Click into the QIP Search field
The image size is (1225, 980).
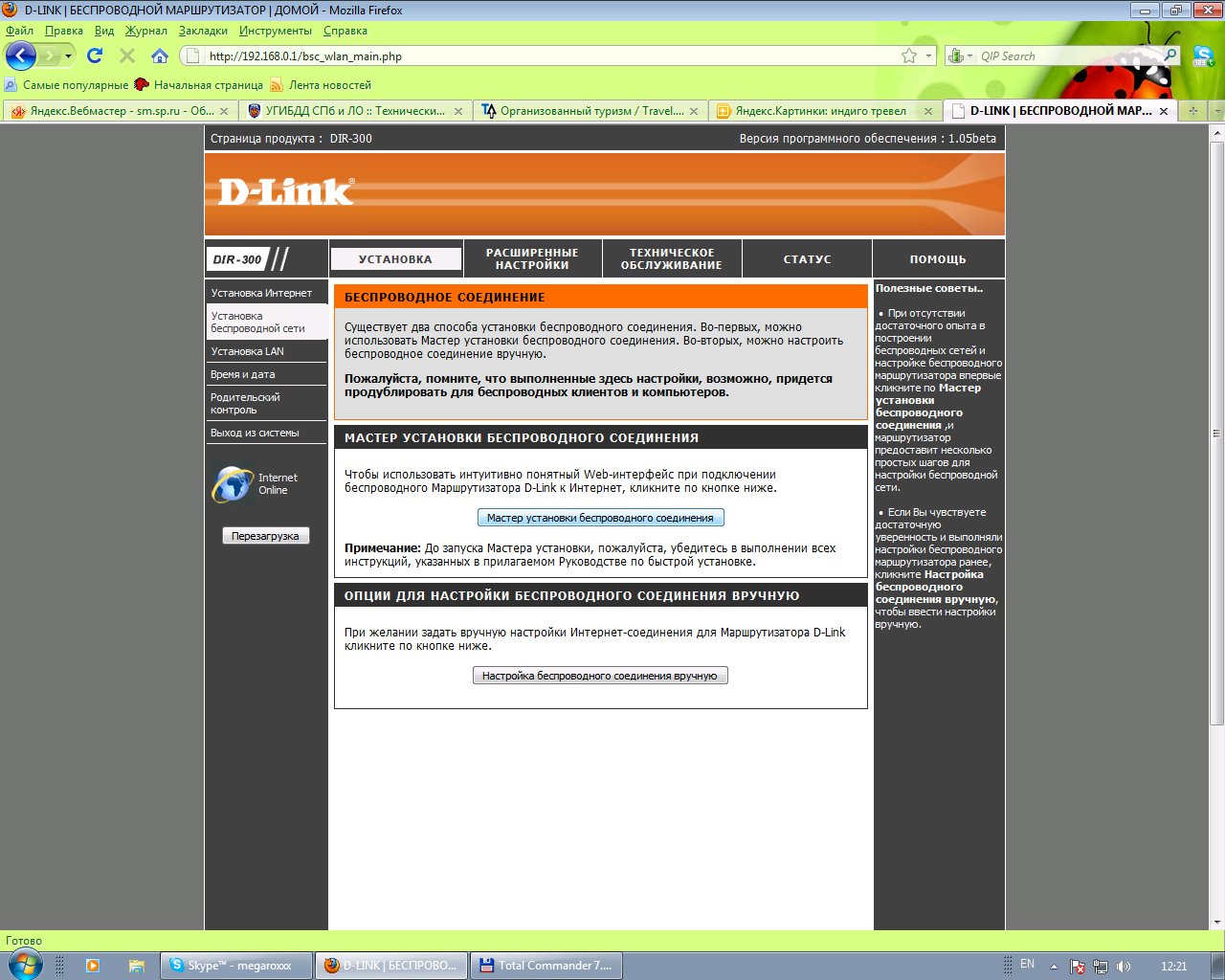click(1070, 56)
